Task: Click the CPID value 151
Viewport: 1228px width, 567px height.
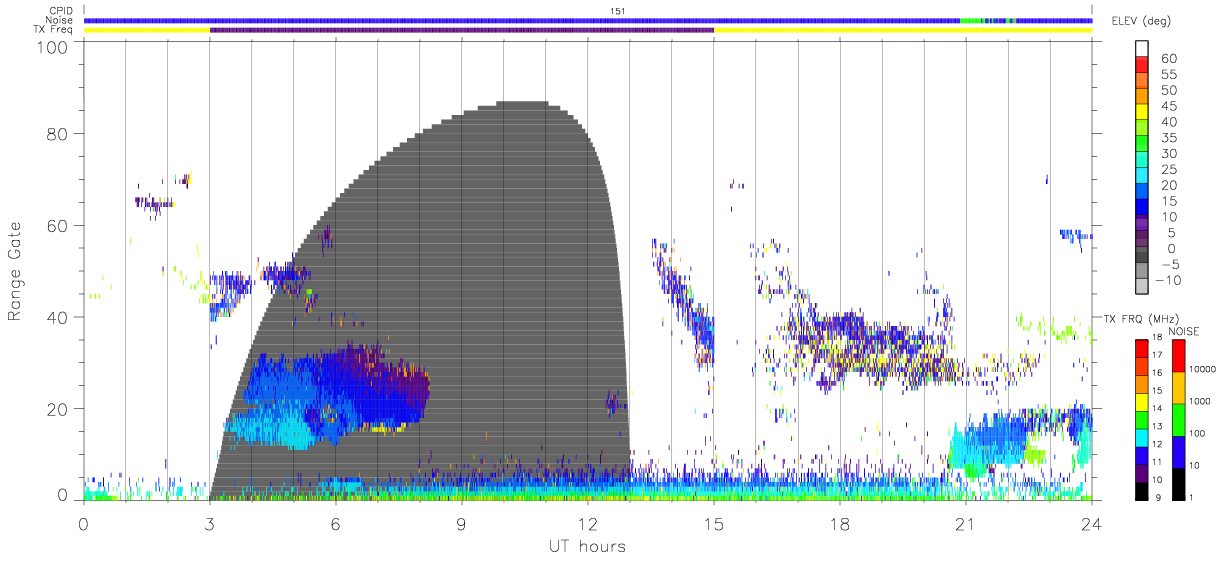Action: (617, 11)
